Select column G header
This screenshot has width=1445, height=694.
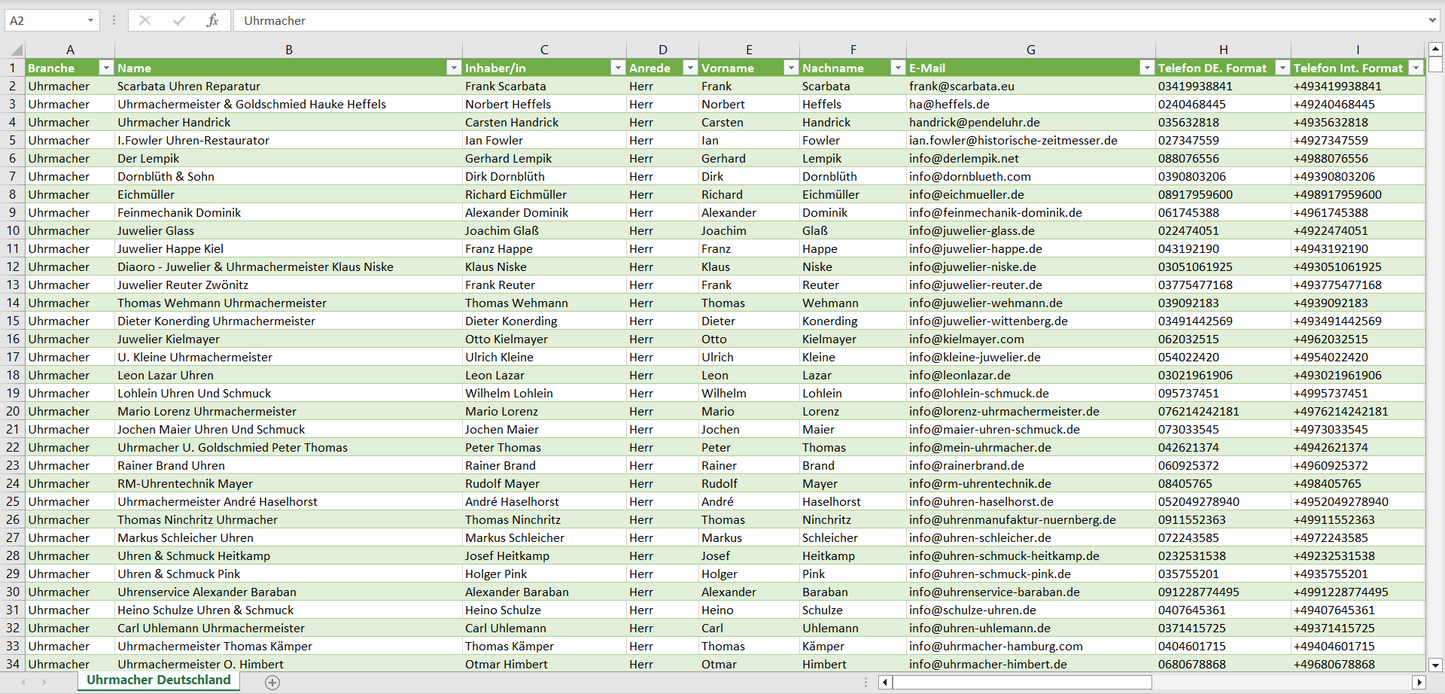(1030, 49)
